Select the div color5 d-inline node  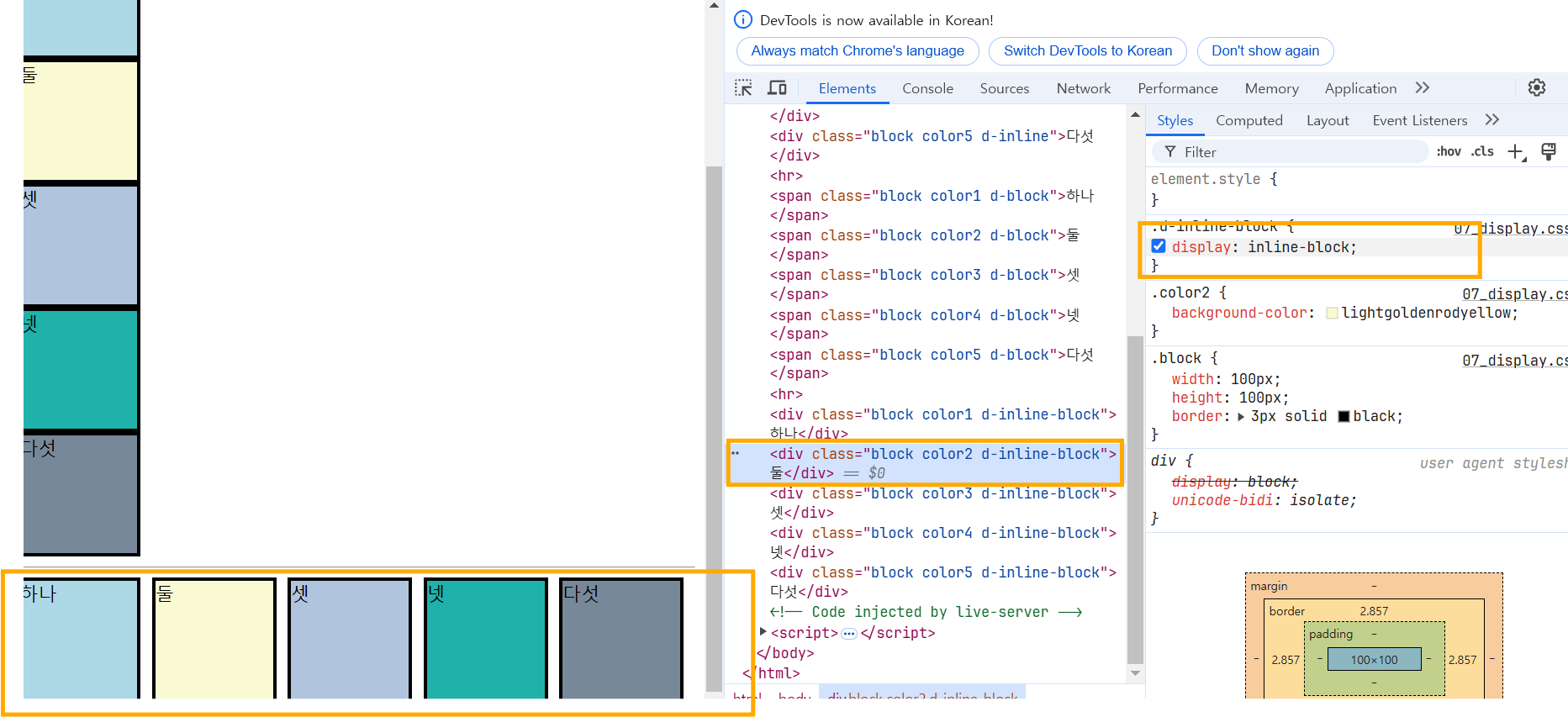point(932,145)
